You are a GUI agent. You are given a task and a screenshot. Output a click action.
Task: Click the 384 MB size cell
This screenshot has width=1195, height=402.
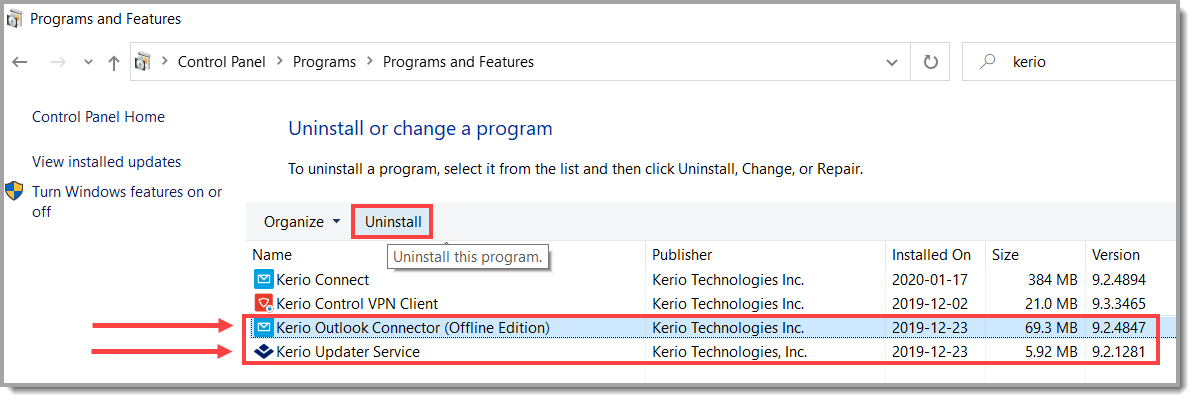click(1055, 280)
